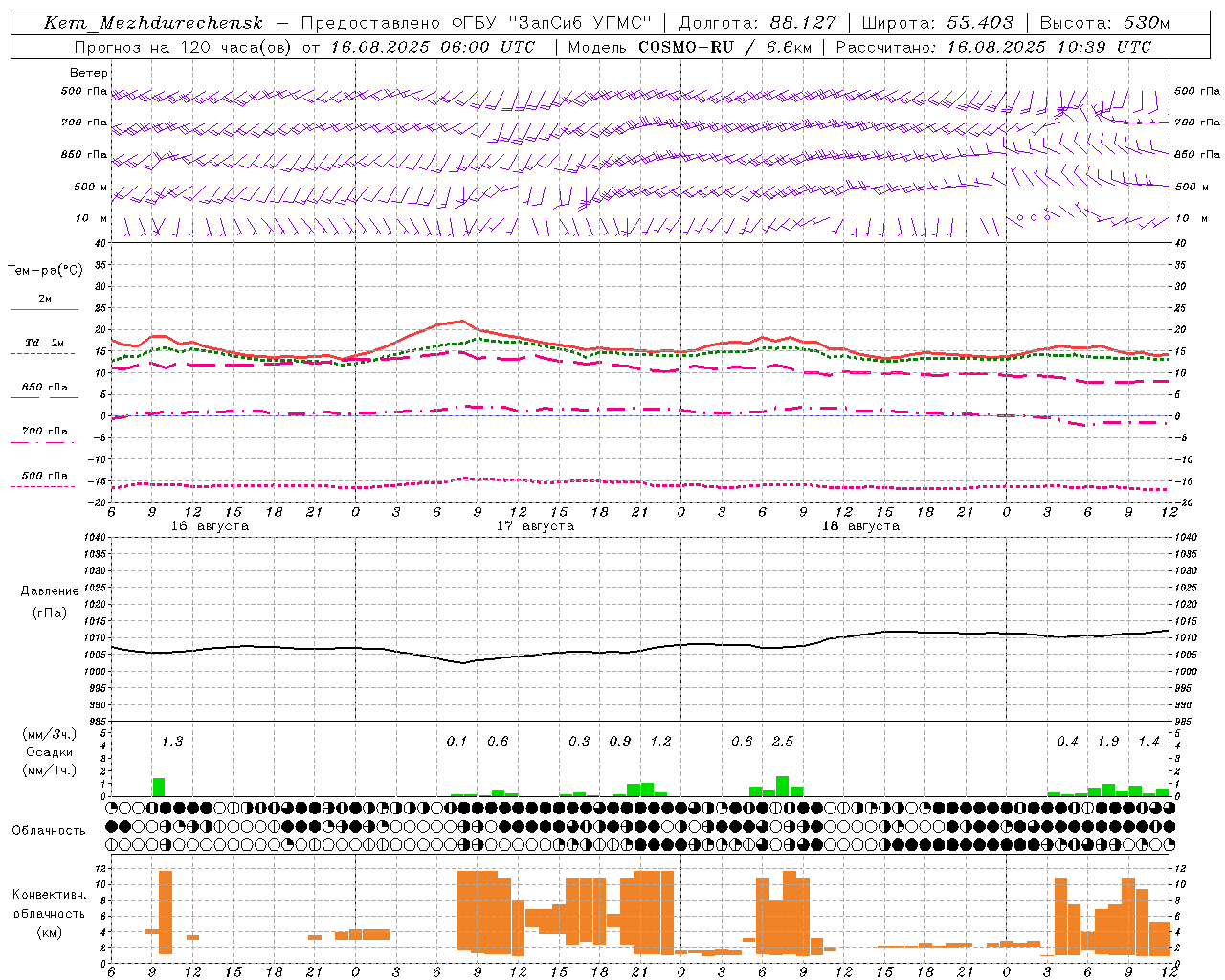Click the date label "18 августа"
Viewport: 1225px width, 980px height.
pos(860,526)
